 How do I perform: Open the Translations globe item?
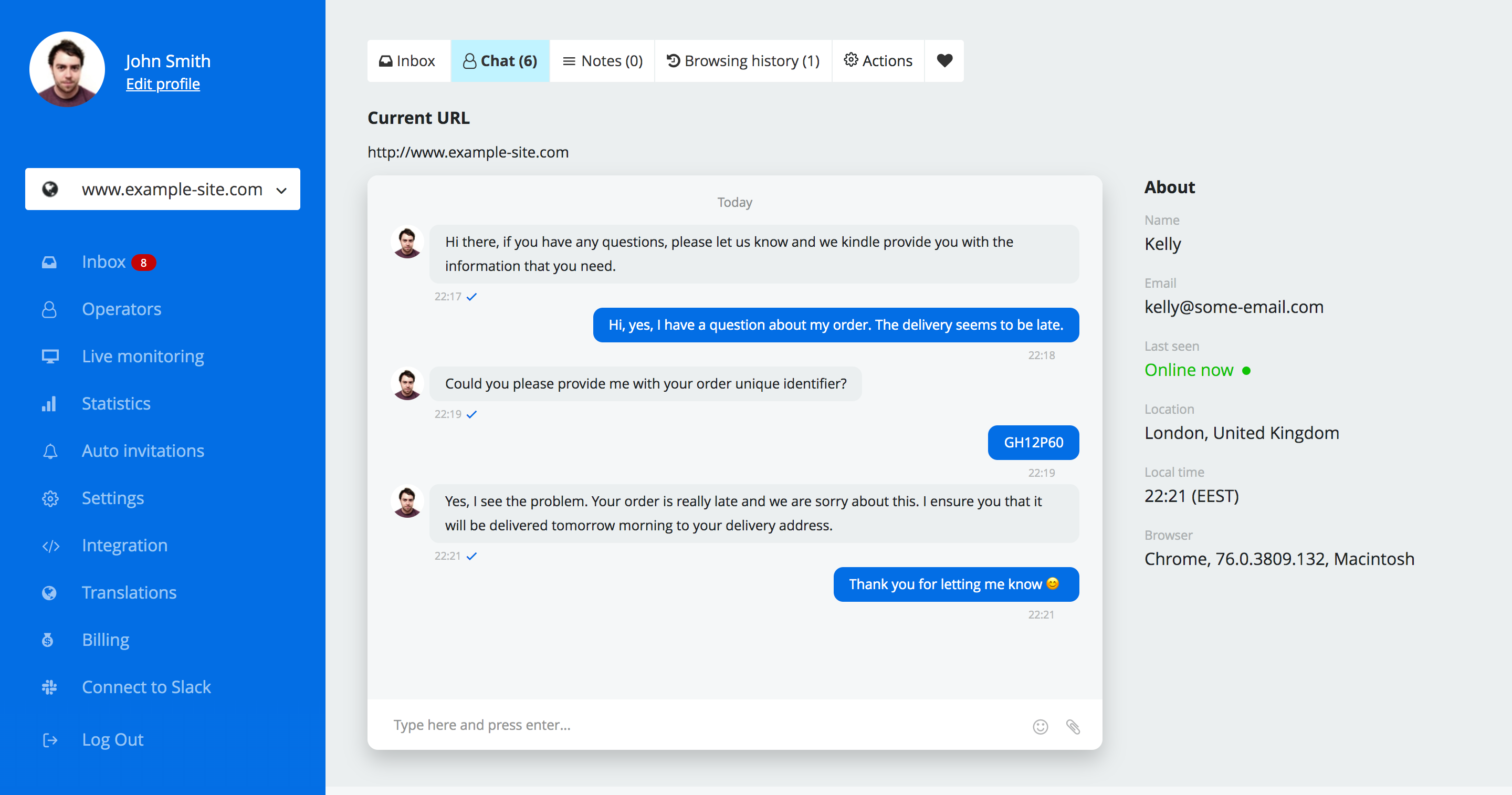point(129,592)
